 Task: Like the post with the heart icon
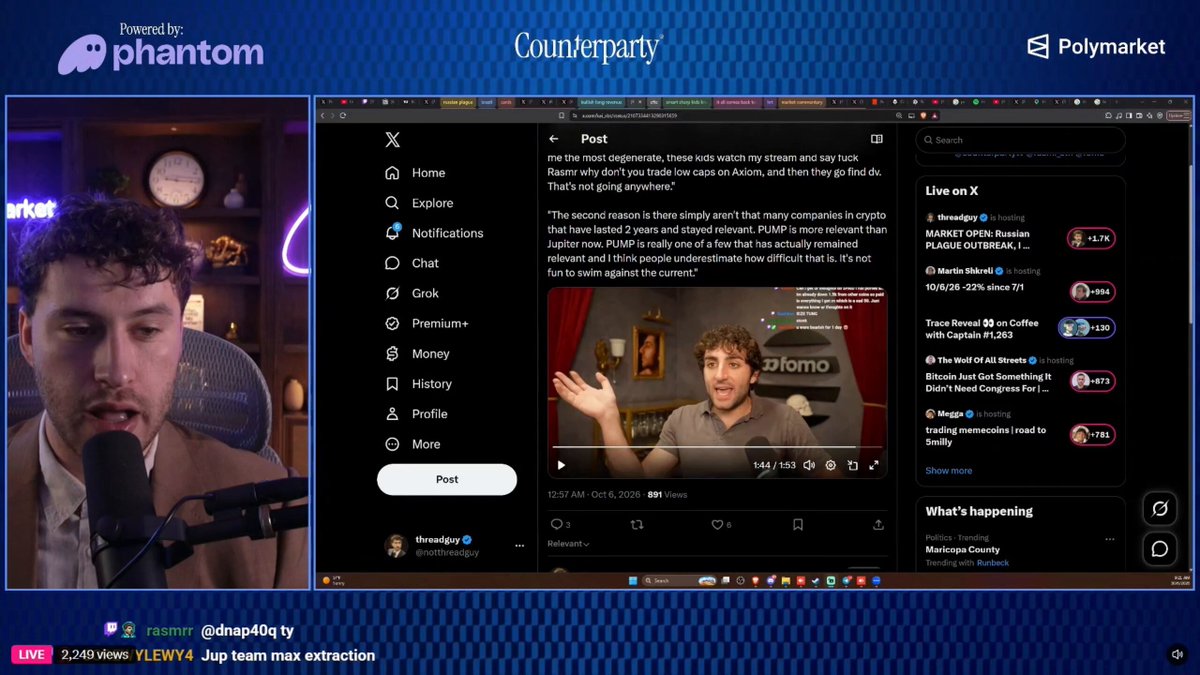coord(717,524)
